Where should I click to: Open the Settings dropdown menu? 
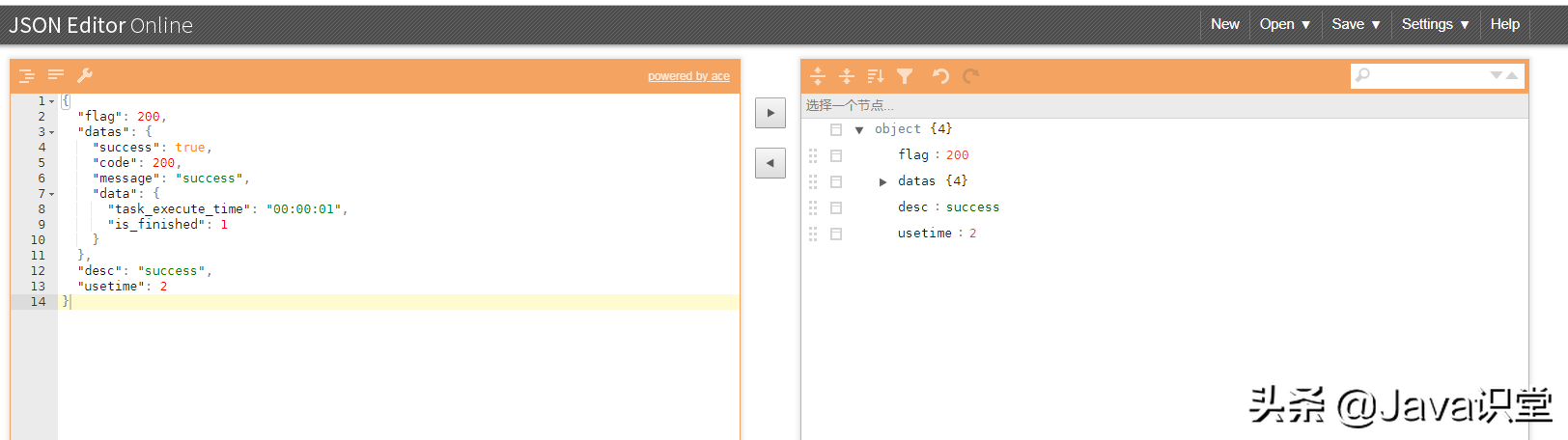(1435, 24)
